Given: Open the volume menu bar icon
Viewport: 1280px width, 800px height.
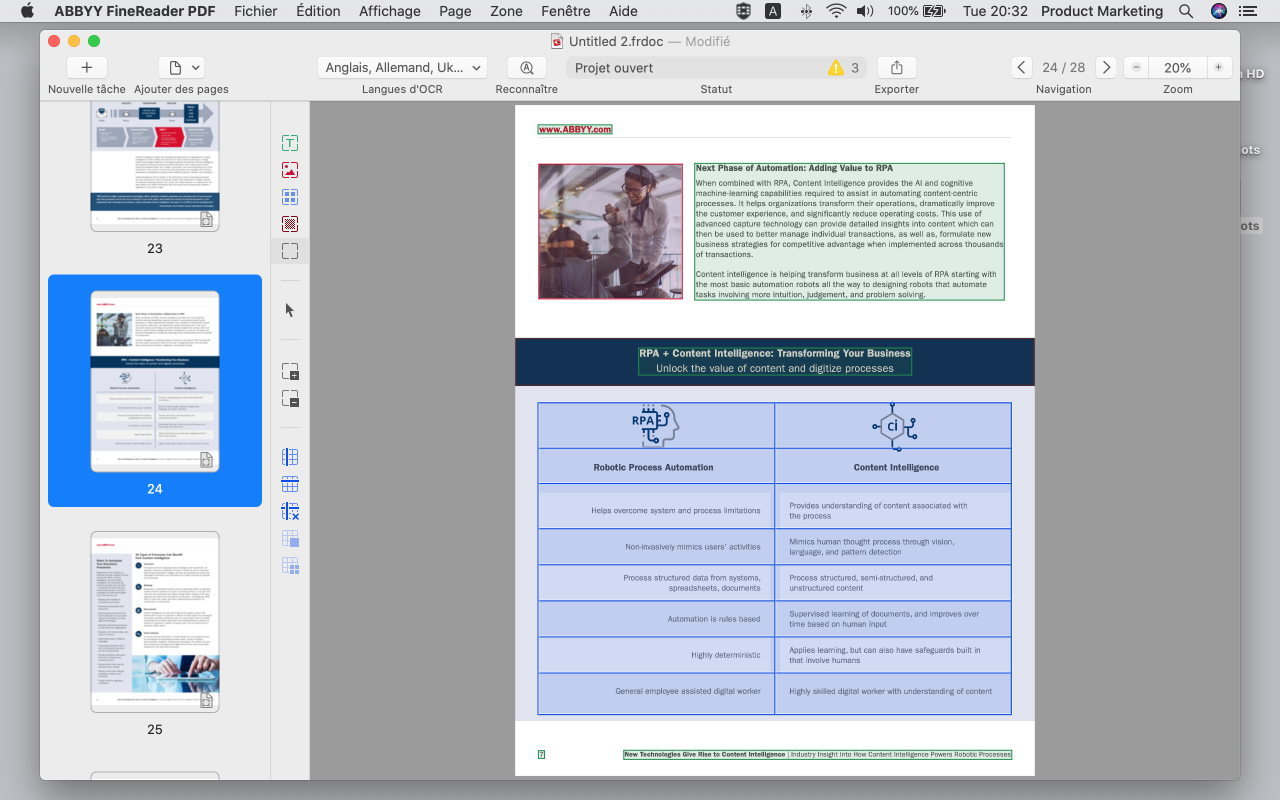Looking at the screenshot, I should coord(865,11).
